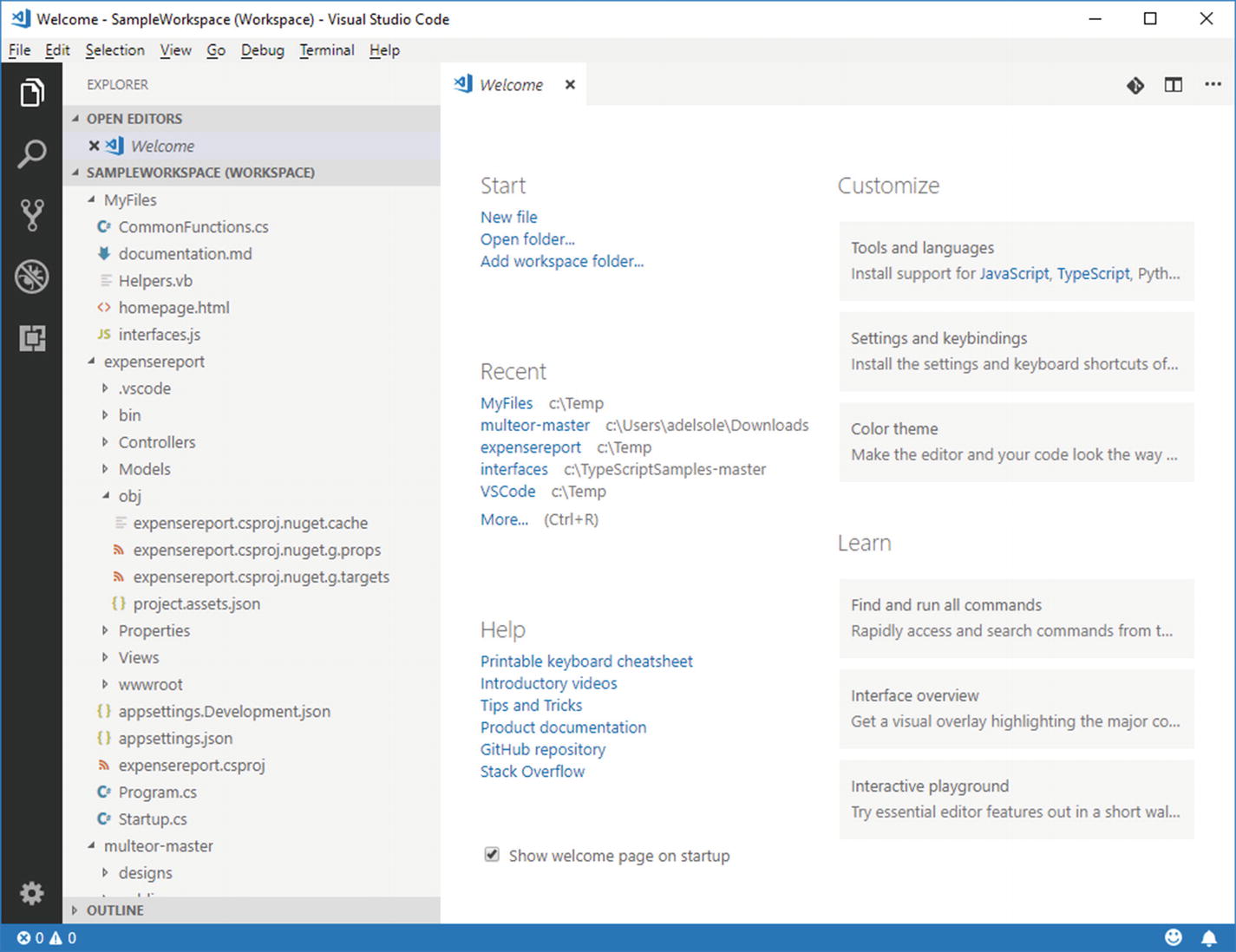Screen dimensions: 1236x952
Task: Click the New file link
Action: (x=509, y=217)
